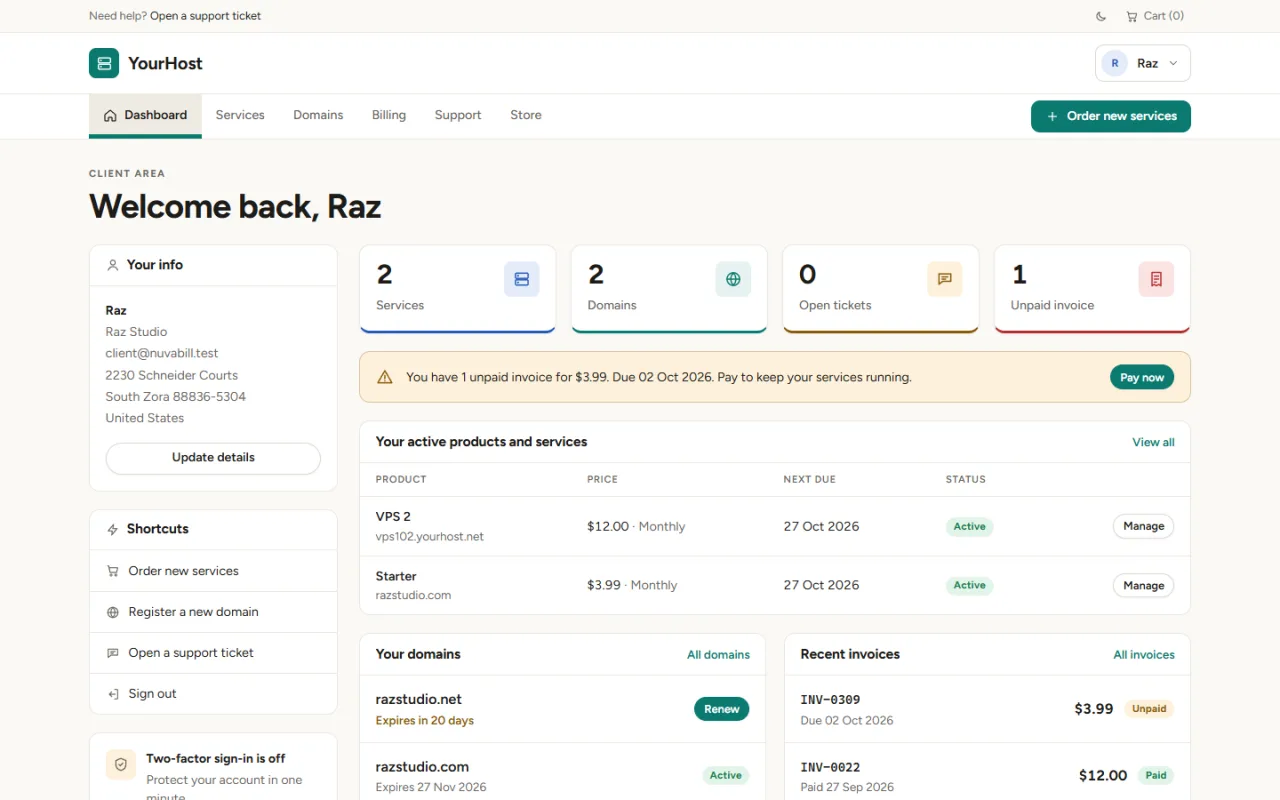Click the lightning icon beside Shortcuts
The height and width of the screenshot is (800, 1280).
click(113, 529)
